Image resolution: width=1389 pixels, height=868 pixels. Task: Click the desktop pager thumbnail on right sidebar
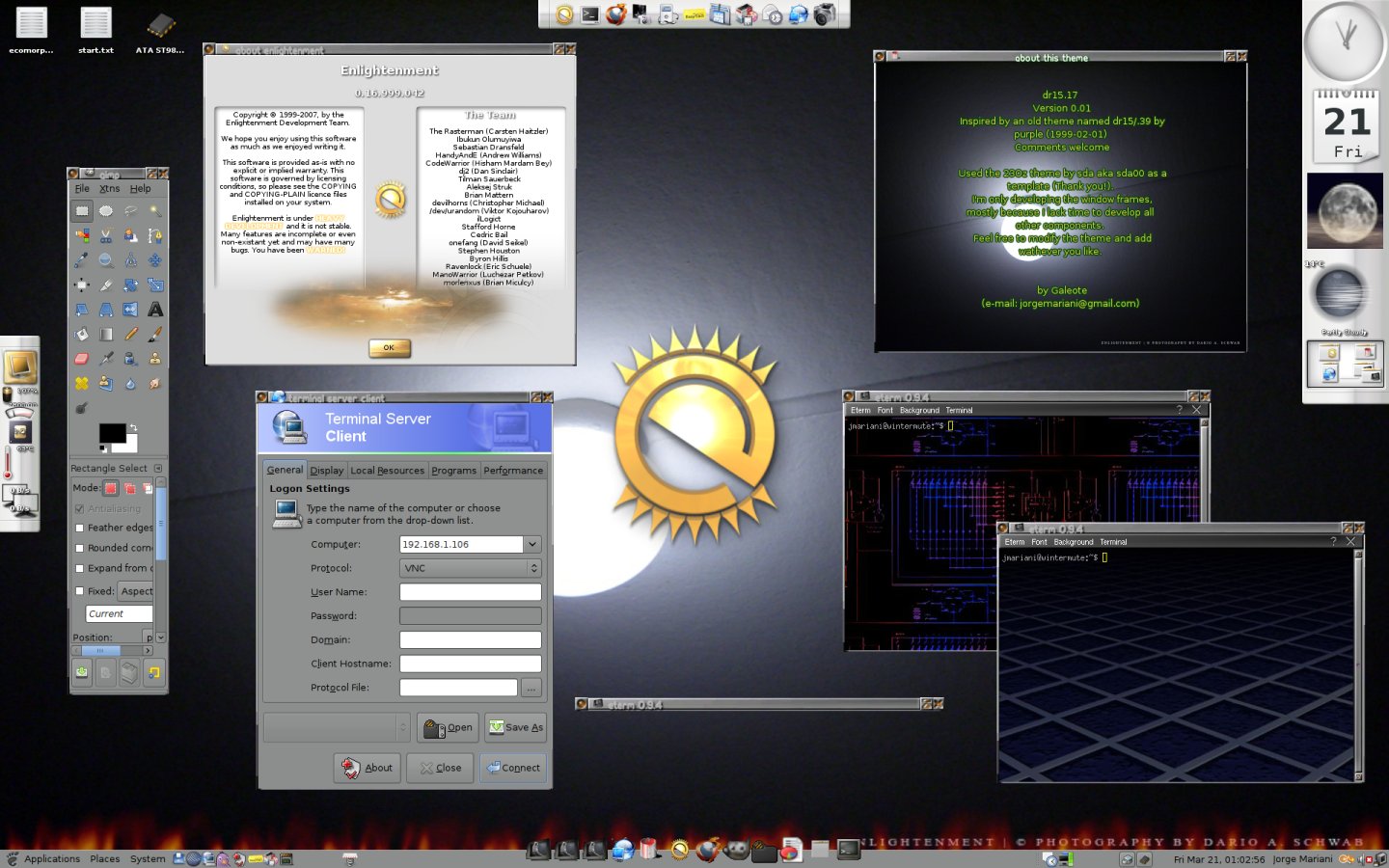pyautogui.click(x=1346, y=364)
